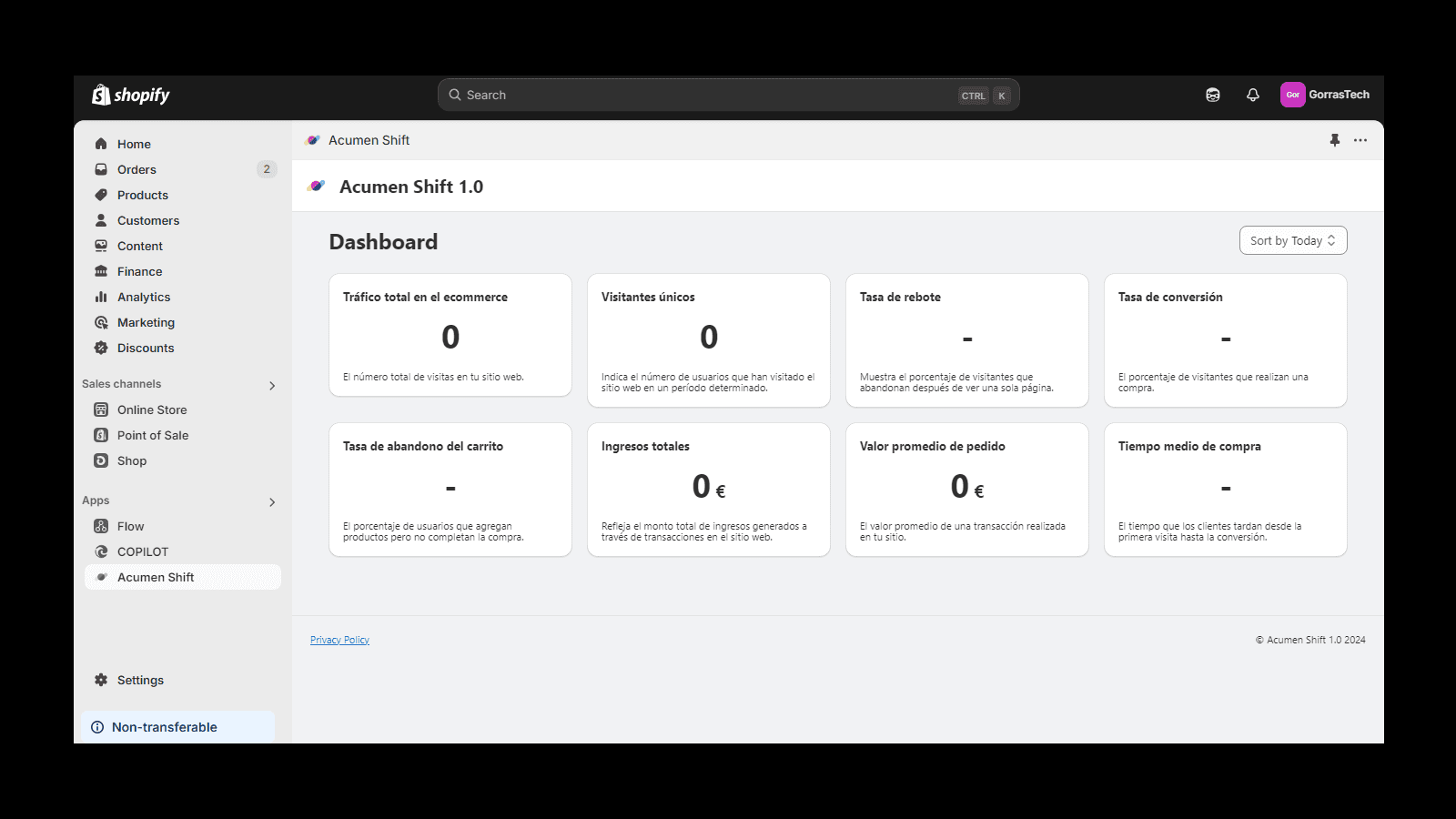Select Customers from the navigation menu
This screenshot has height=819, width=1456.
point(148,220)
